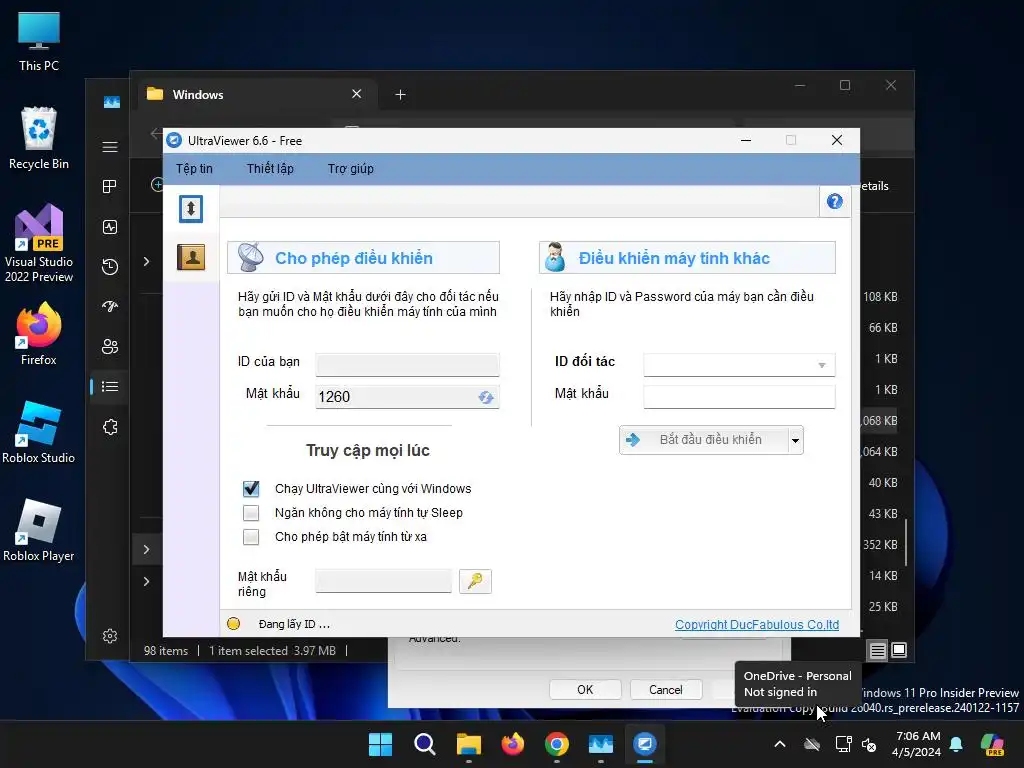Click the muted volume tray icon

tap(869, 744)
